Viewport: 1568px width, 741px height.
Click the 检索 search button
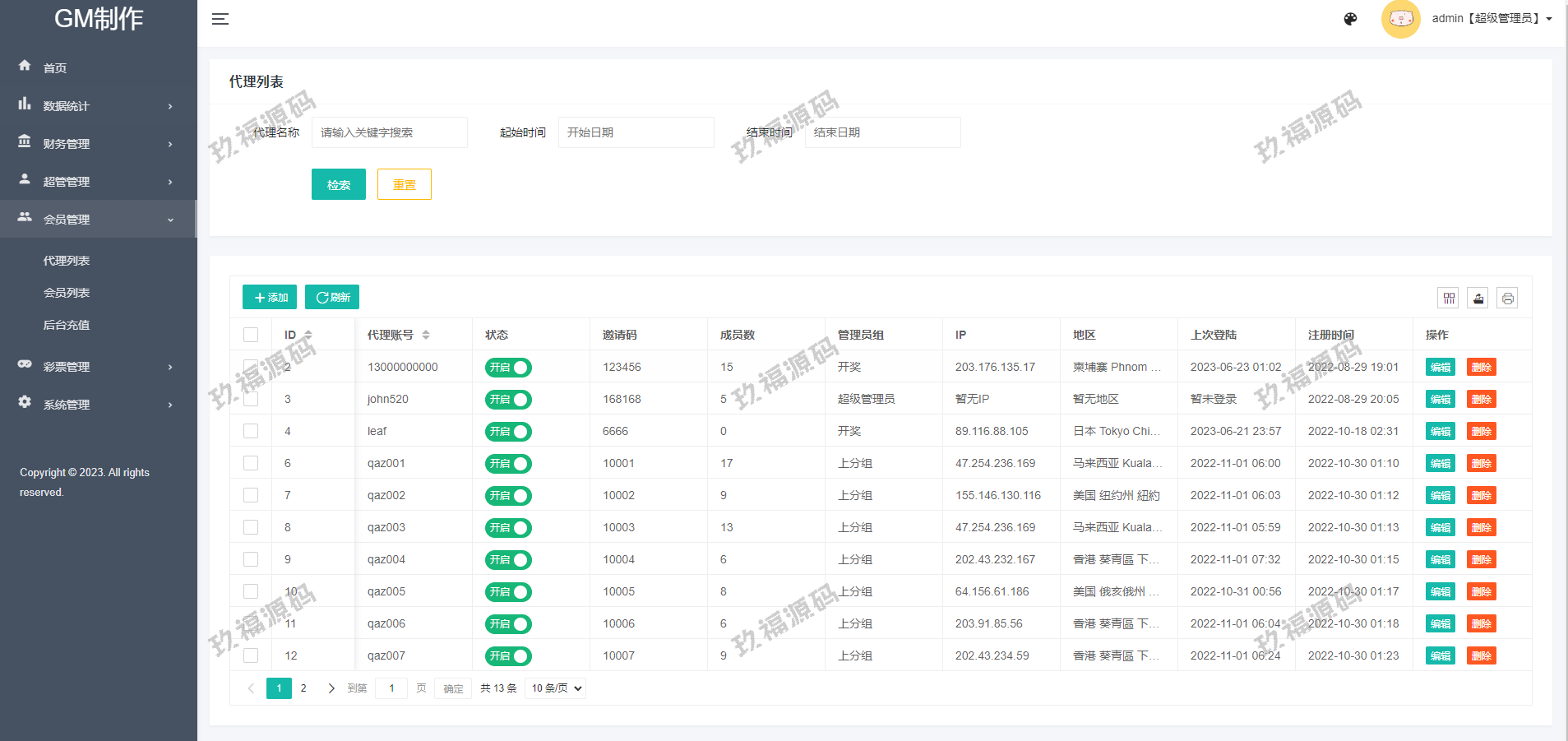[338, 185]
